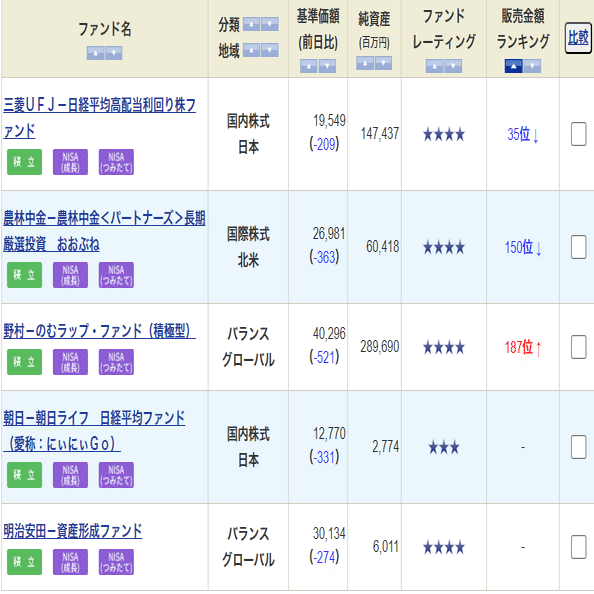This screenshot has width=594, height=594.
Task: Click 積立 badge for 農林中金 おおぶね fund
Action: point(25,275)
